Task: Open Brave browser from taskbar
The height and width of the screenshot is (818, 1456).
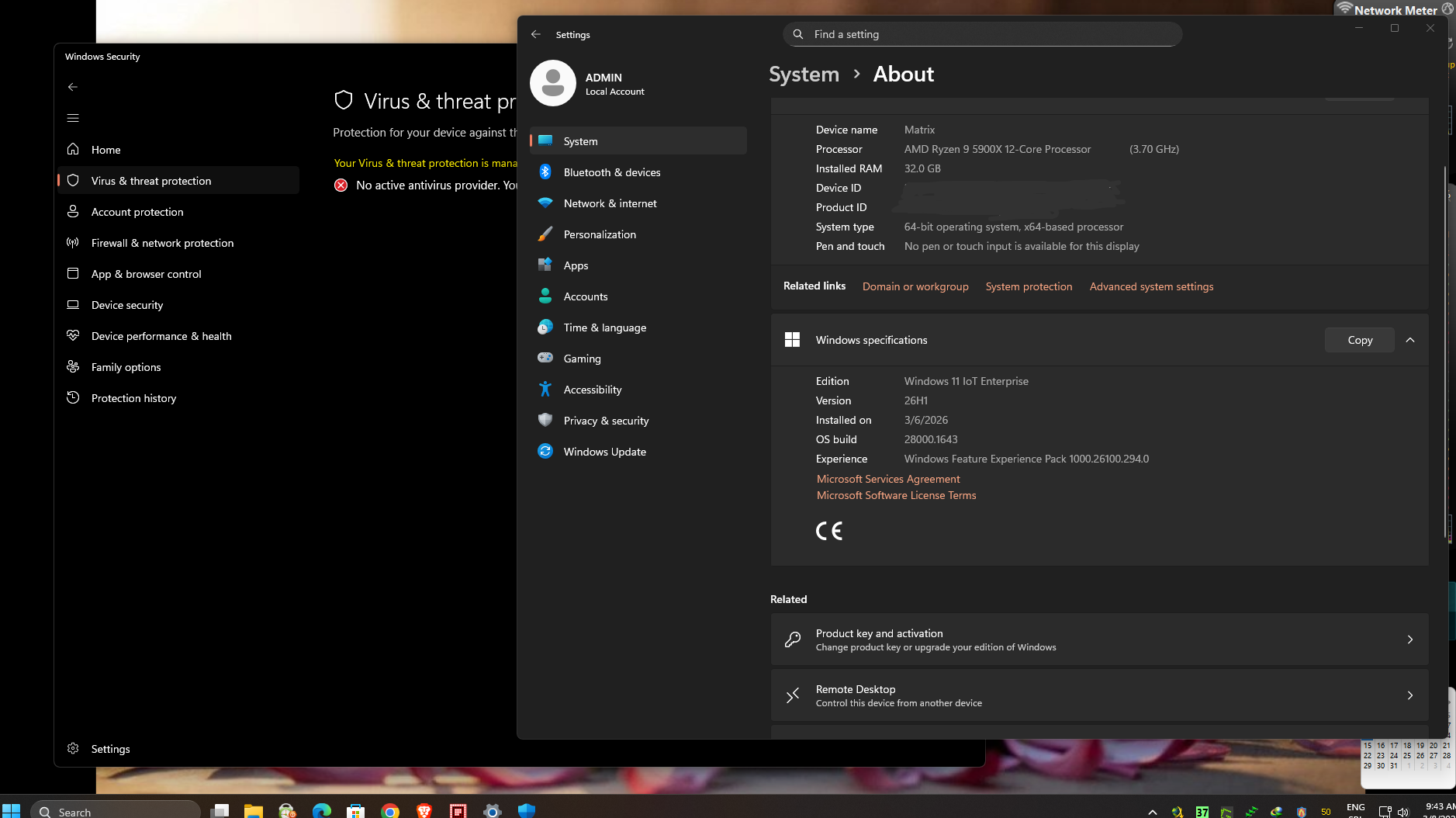Action: [x=424, y=811]
